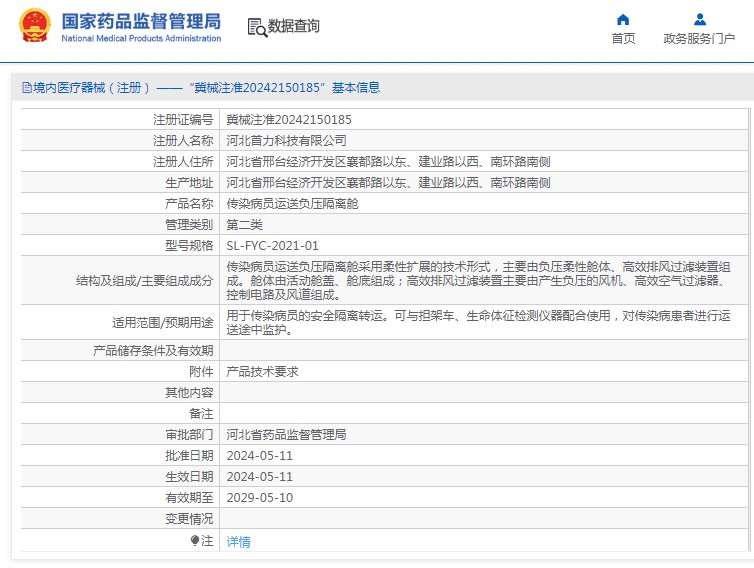Click 生效日期 value 2024-05-11

(260, 477)
